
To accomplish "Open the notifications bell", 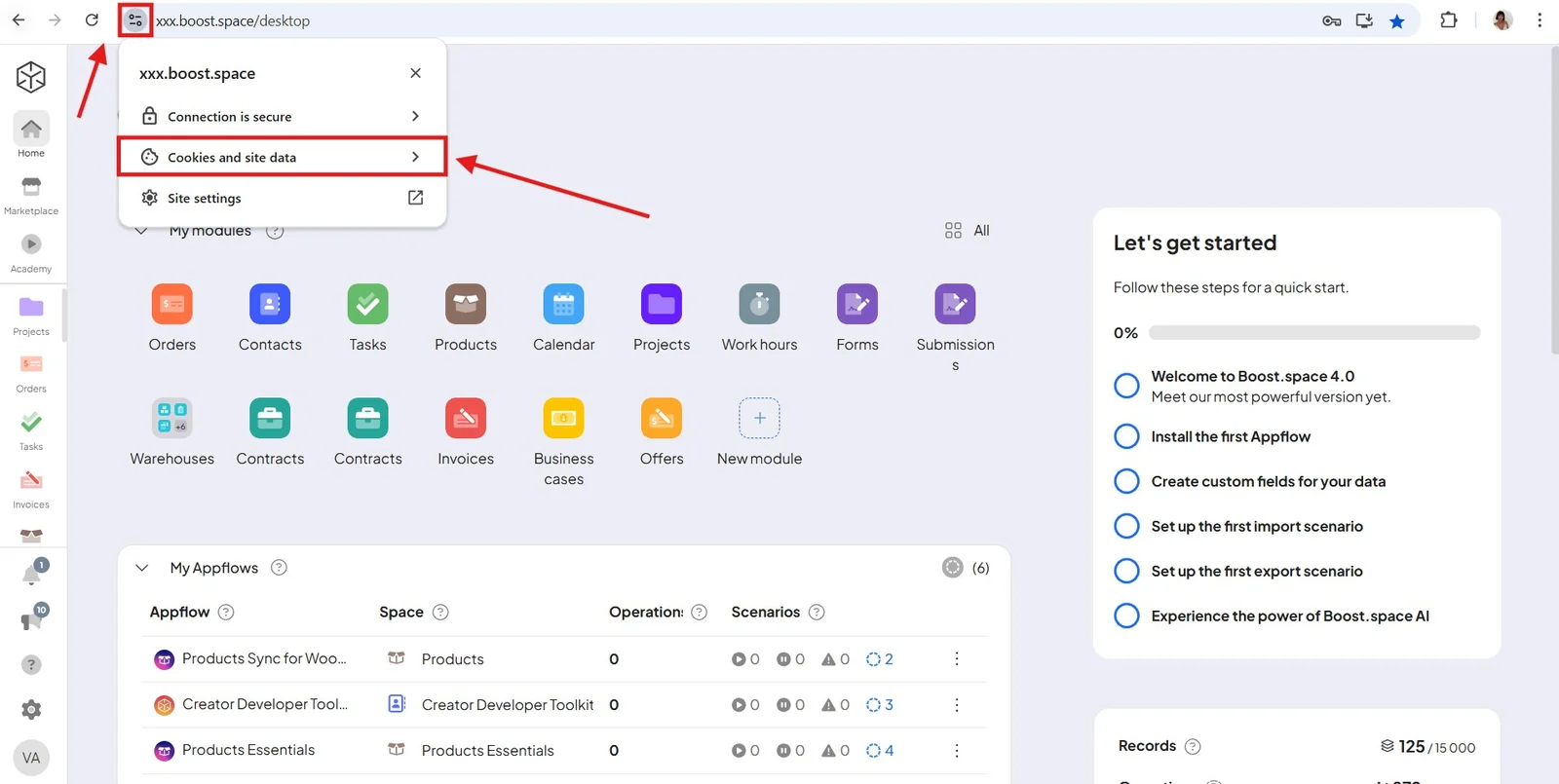I will pyautogui.click(x=32, y=574).
